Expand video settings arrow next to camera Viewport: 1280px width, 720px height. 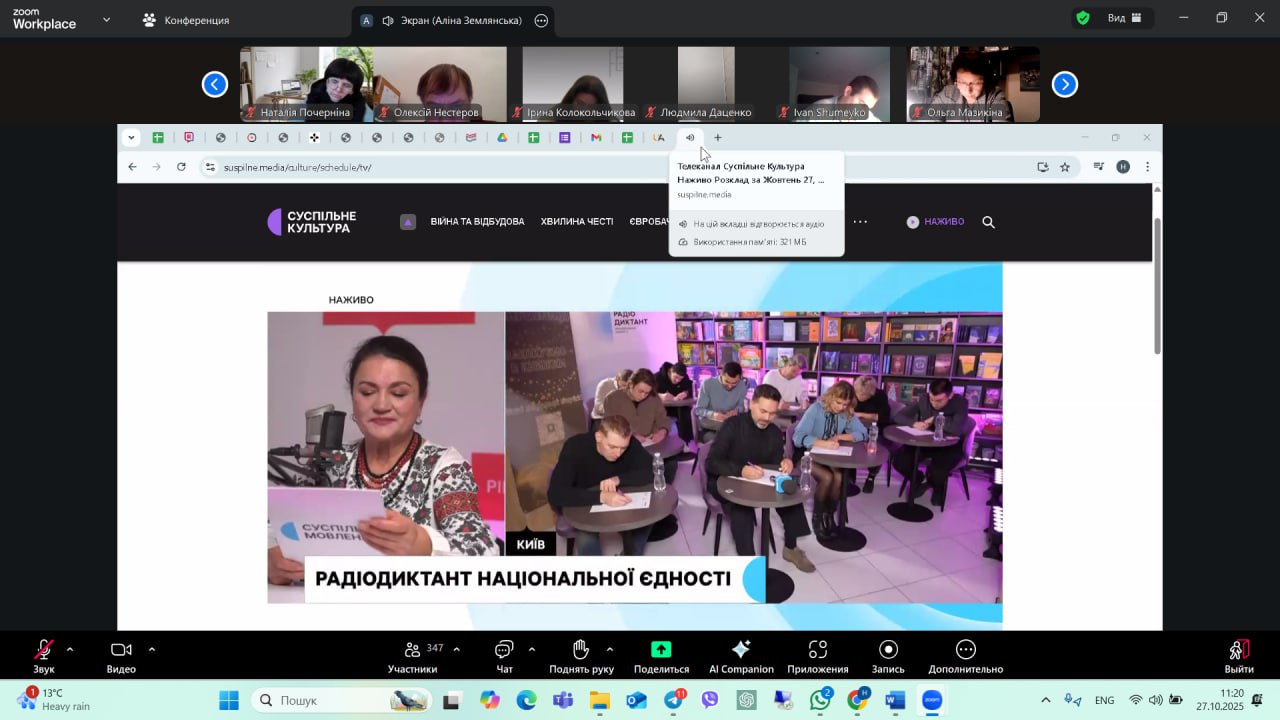point(152,649)
